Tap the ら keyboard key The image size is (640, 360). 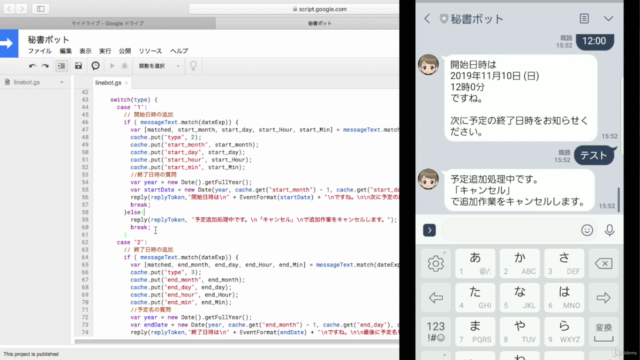pyautogui.click(x=564, y=331)
